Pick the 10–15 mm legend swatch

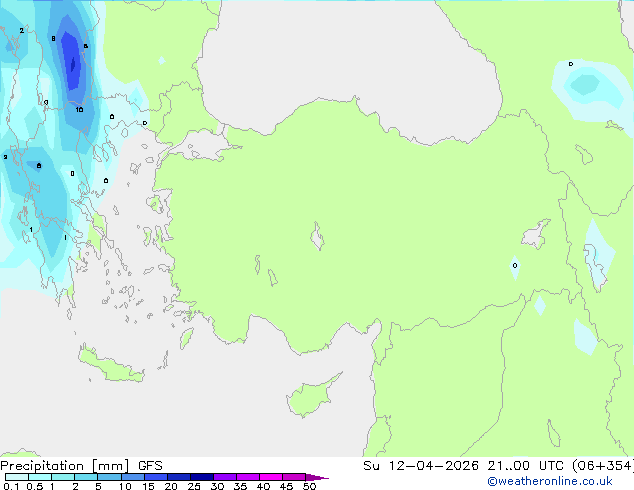tap(132, 477)
